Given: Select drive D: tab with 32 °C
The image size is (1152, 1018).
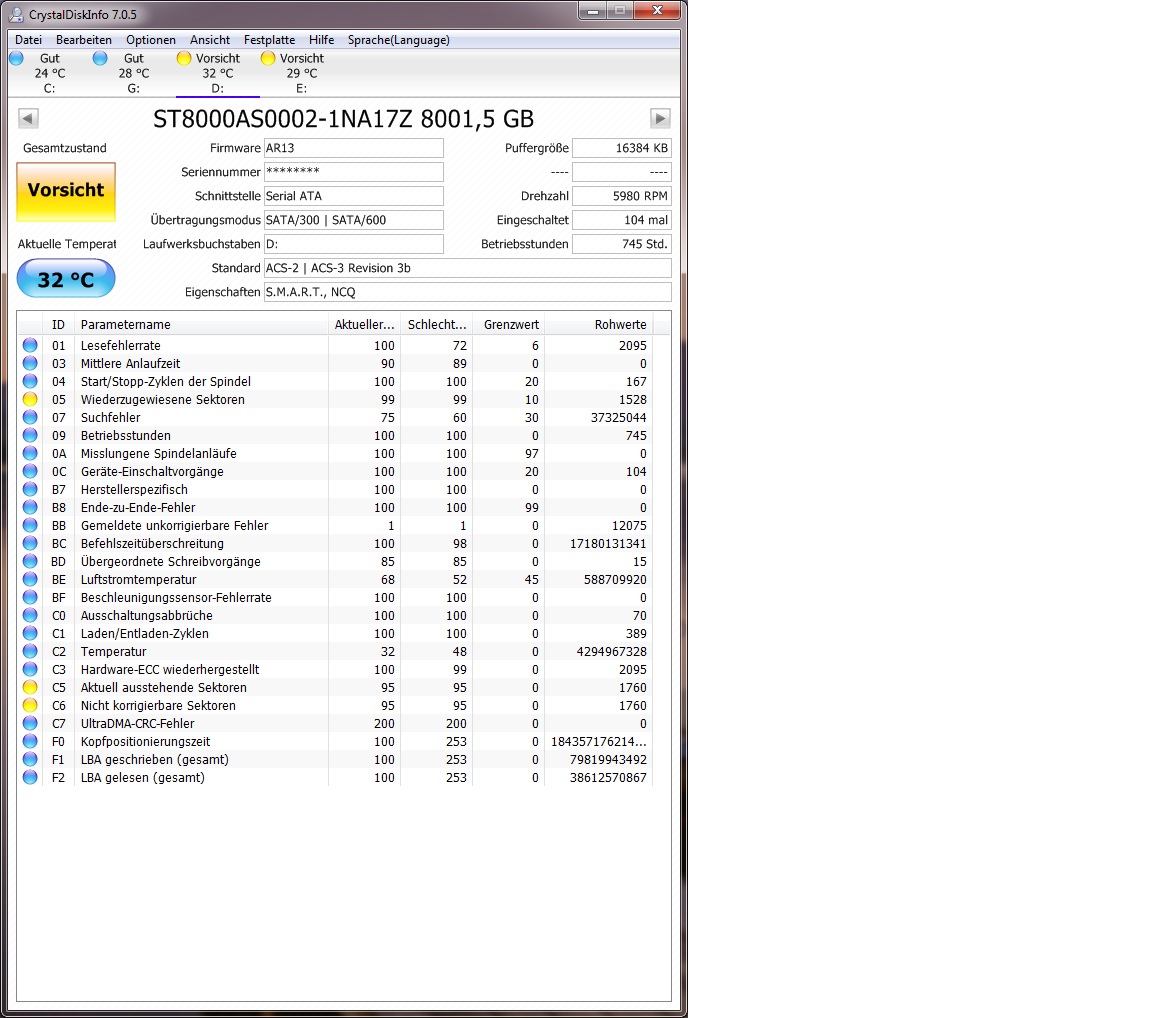Looking at the screenshot, I should (x=217, y=73).
